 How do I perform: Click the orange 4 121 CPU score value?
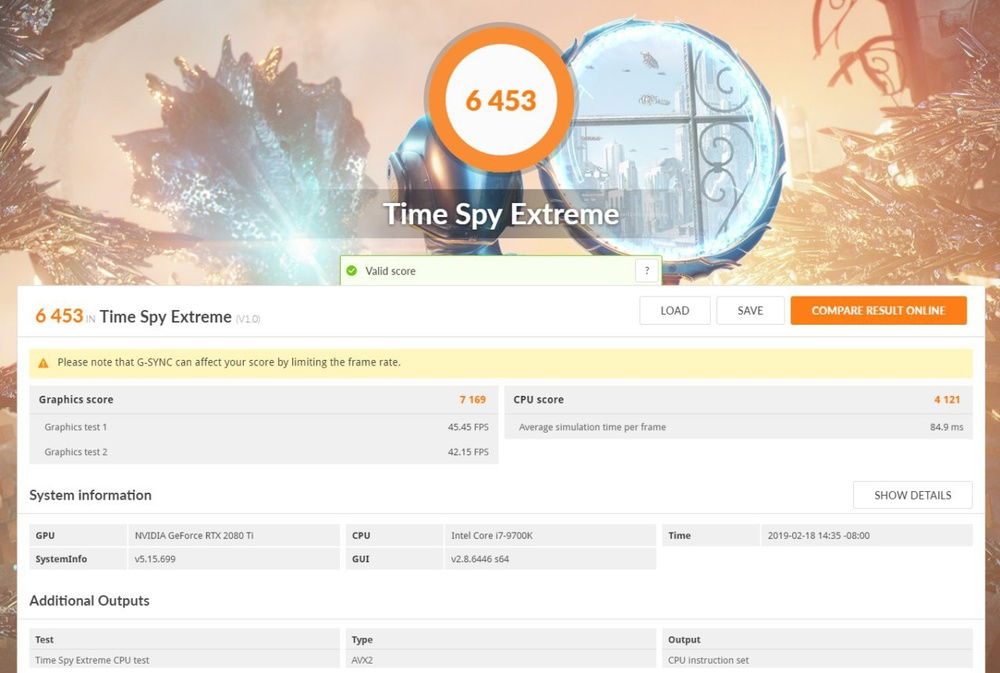click(x=947, y=399)
